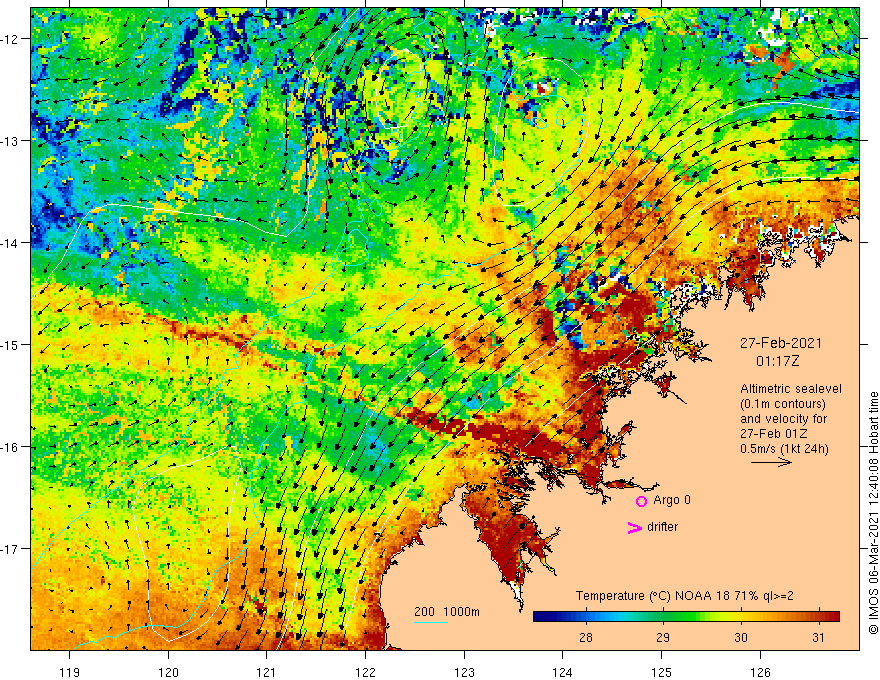Screen dimensions: 880x680
Task: Click the temperature color bar
Action: [686, 617]
